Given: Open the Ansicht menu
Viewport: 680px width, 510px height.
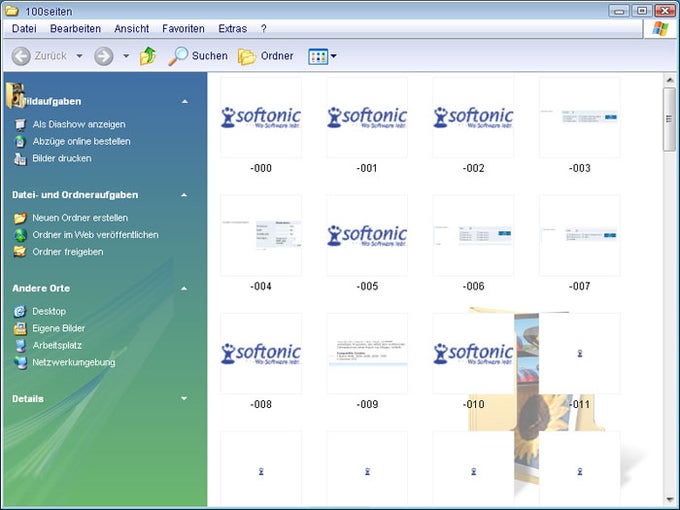Looking at the screenshot, I should pyautogui.click(x=131, y=29).
